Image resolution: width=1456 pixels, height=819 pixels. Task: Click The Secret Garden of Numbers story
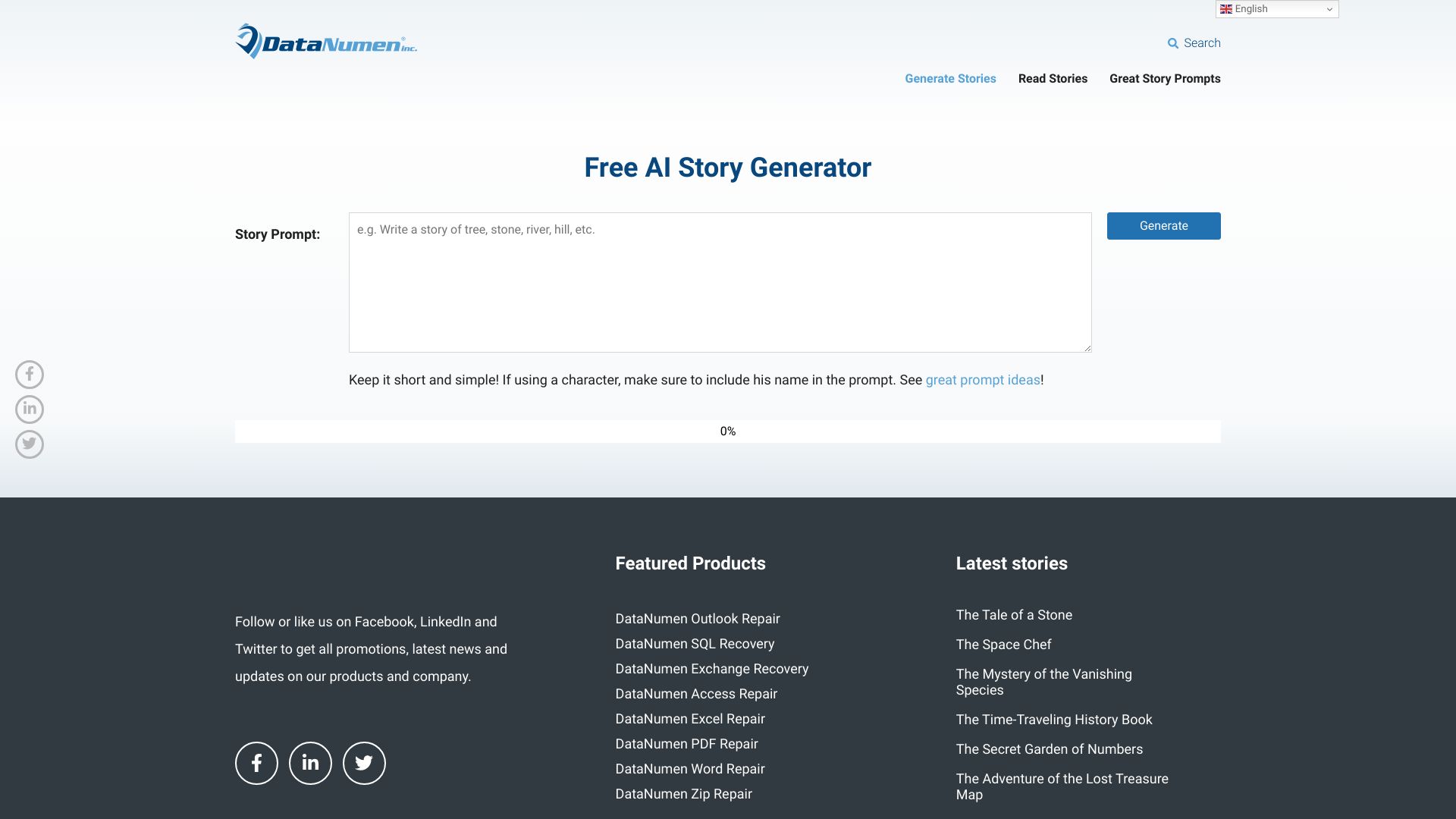pyautogui.click(x=1049, y=749)
